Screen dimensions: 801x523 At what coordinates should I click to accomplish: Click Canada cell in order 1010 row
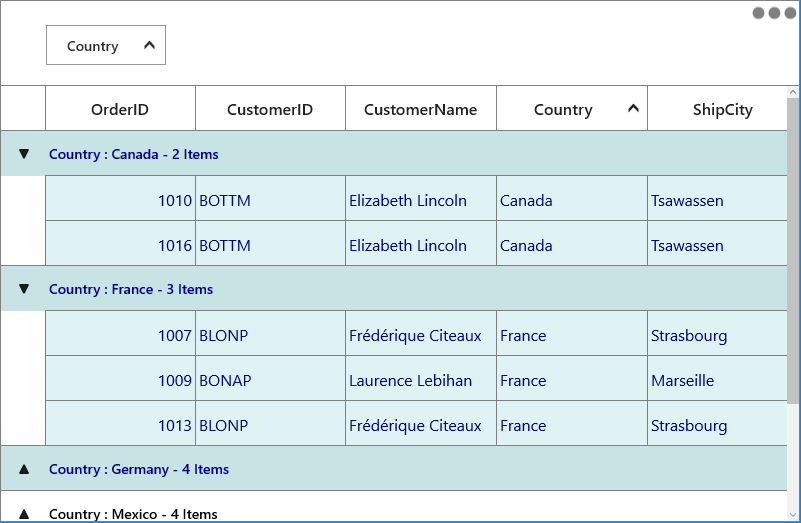pyautogui.click(x=572, y=199)
